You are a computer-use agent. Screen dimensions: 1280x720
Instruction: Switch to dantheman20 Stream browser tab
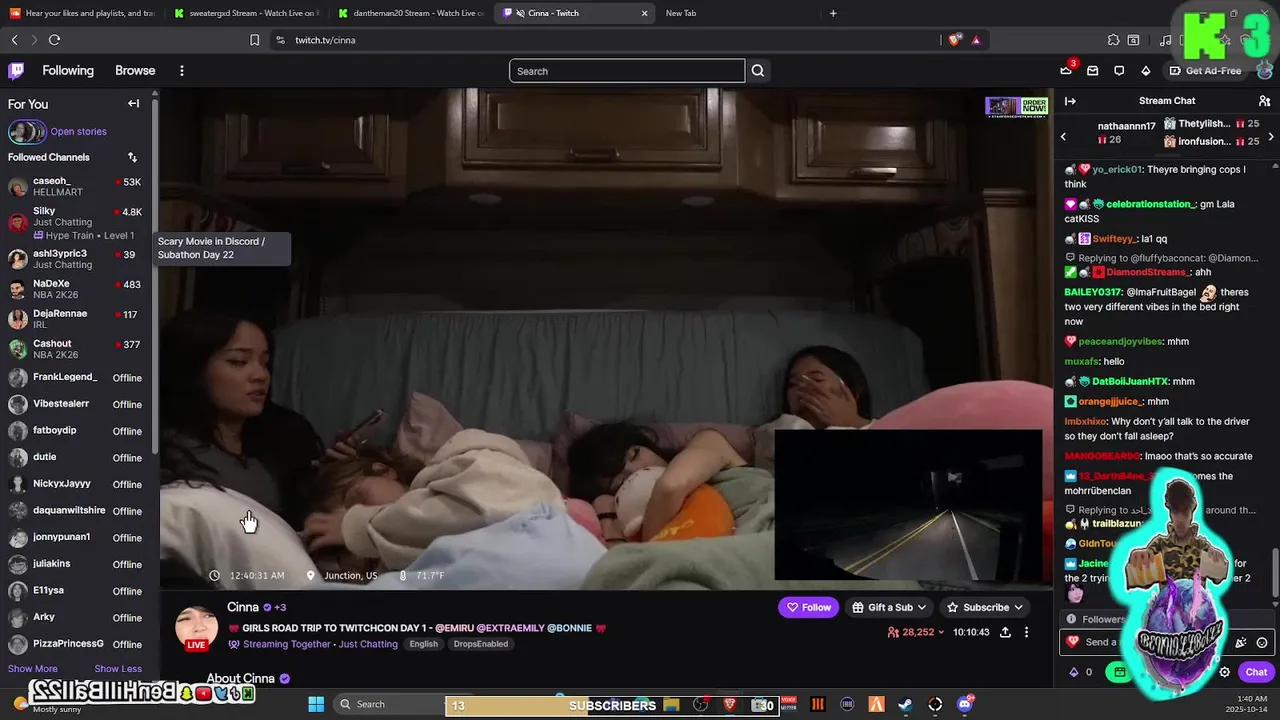(x=412, y=13)
